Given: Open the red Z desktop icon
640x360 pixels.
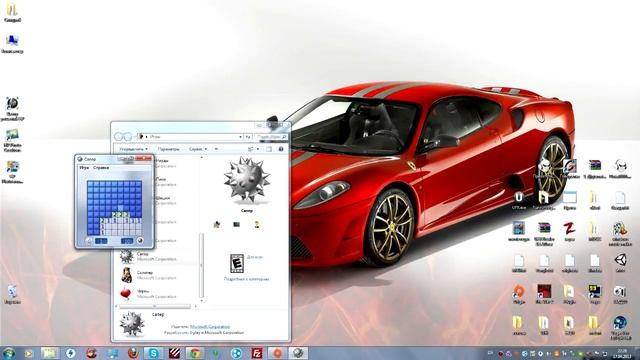Looking at the screenshot, I should (569, 231).
